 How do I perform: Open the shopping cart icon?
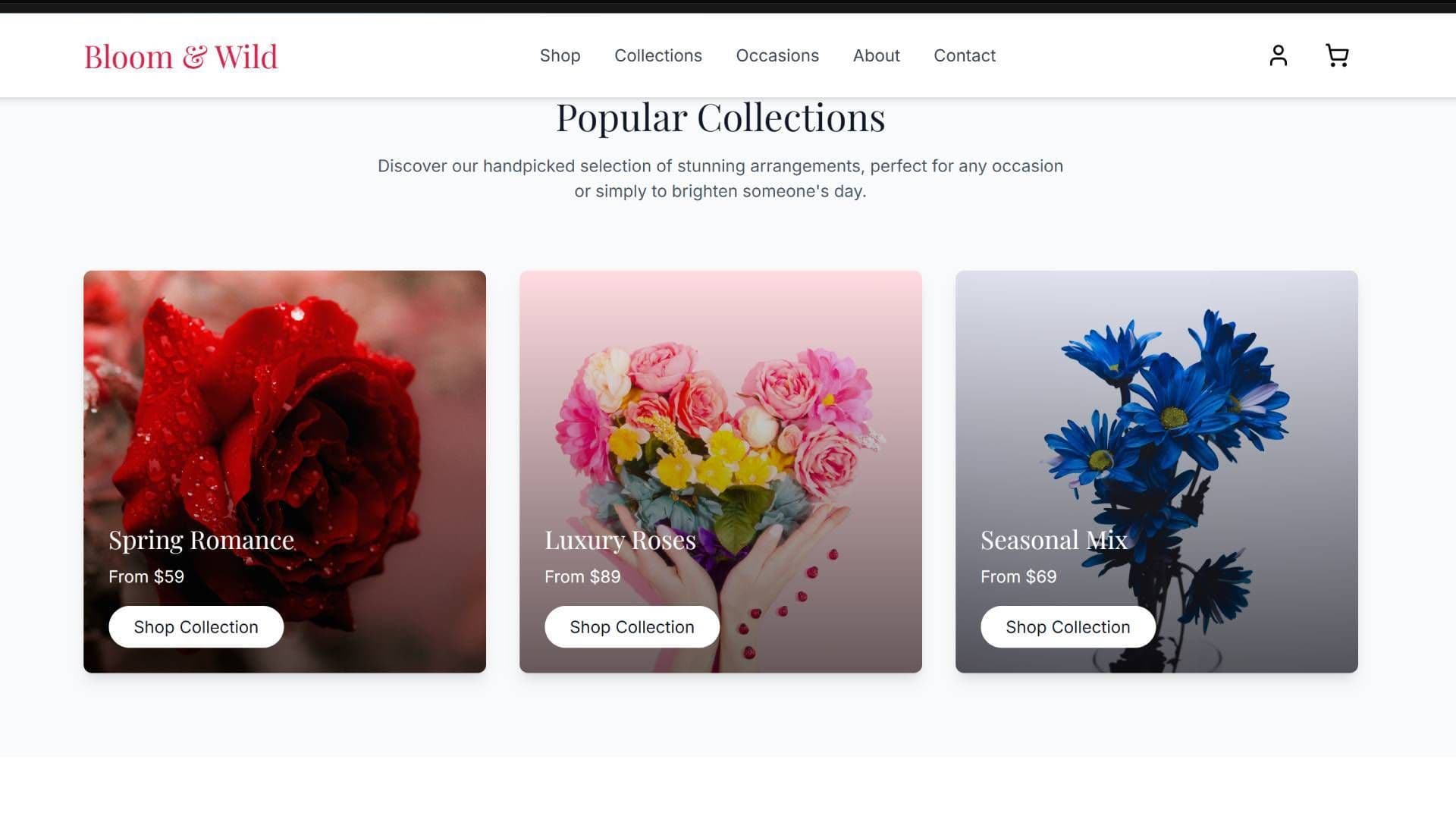point(1336,55)
